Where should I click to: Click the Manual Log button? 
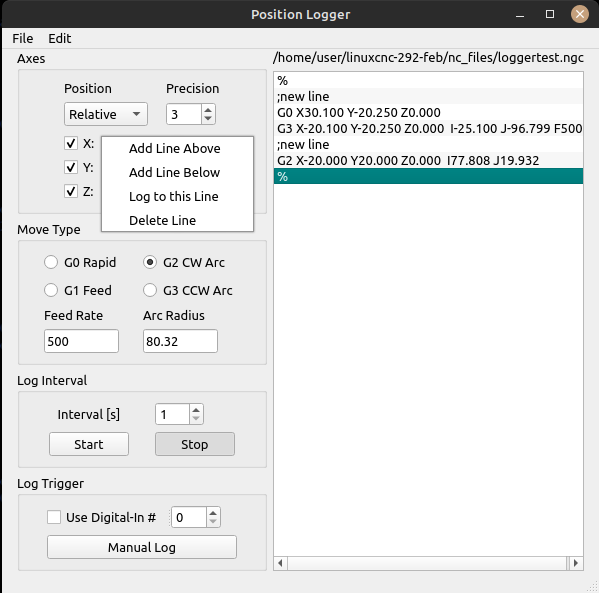click(x=142, y=547)
